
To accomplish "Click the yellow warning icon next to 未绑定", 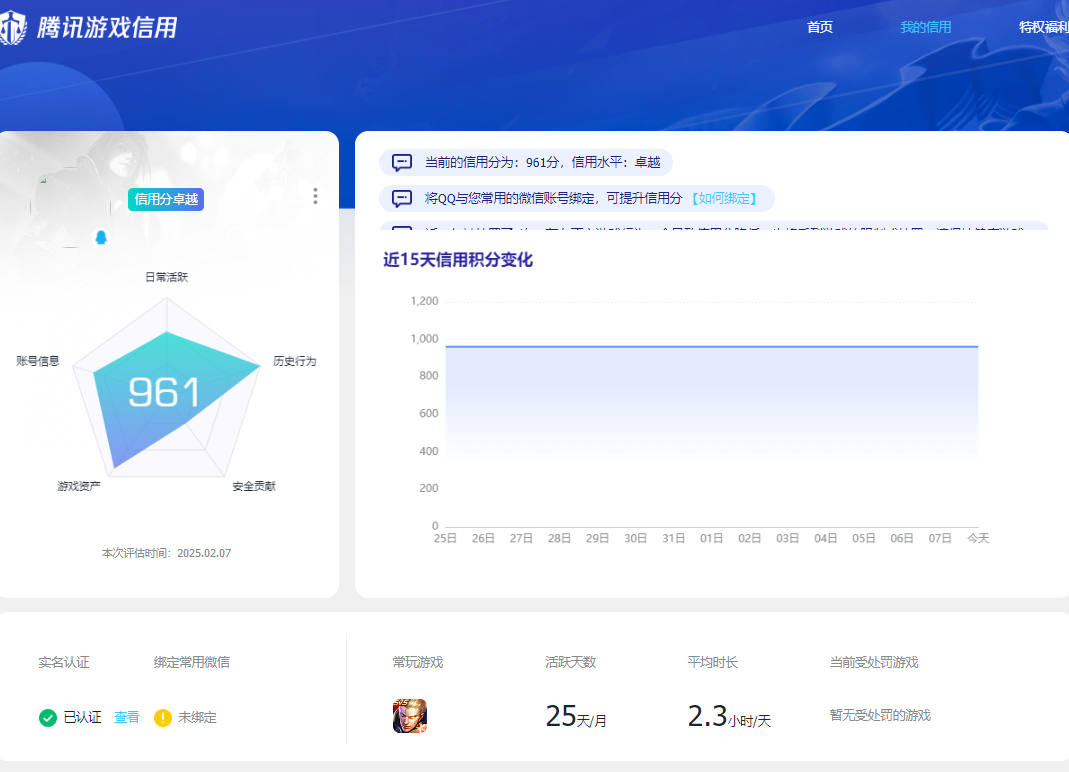I will (163, 717).
